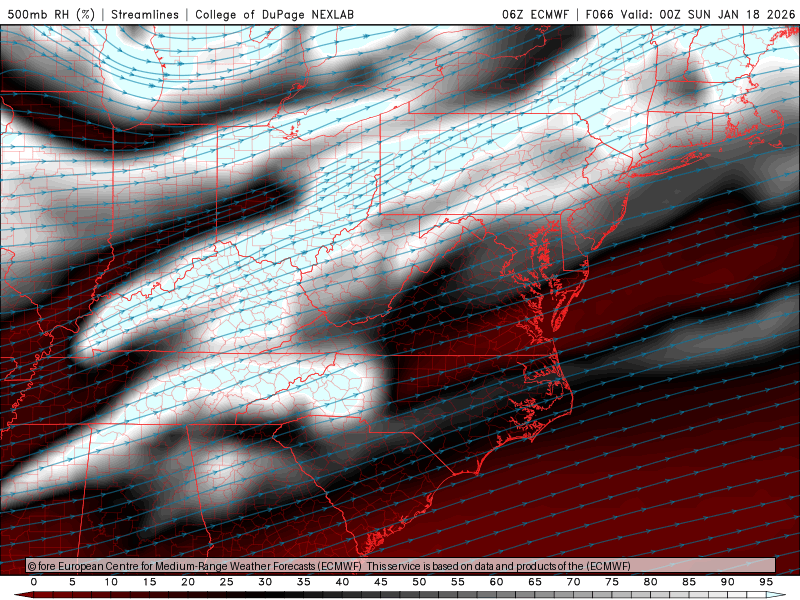Click the "85" value on color scale

[x=689, y=582]
